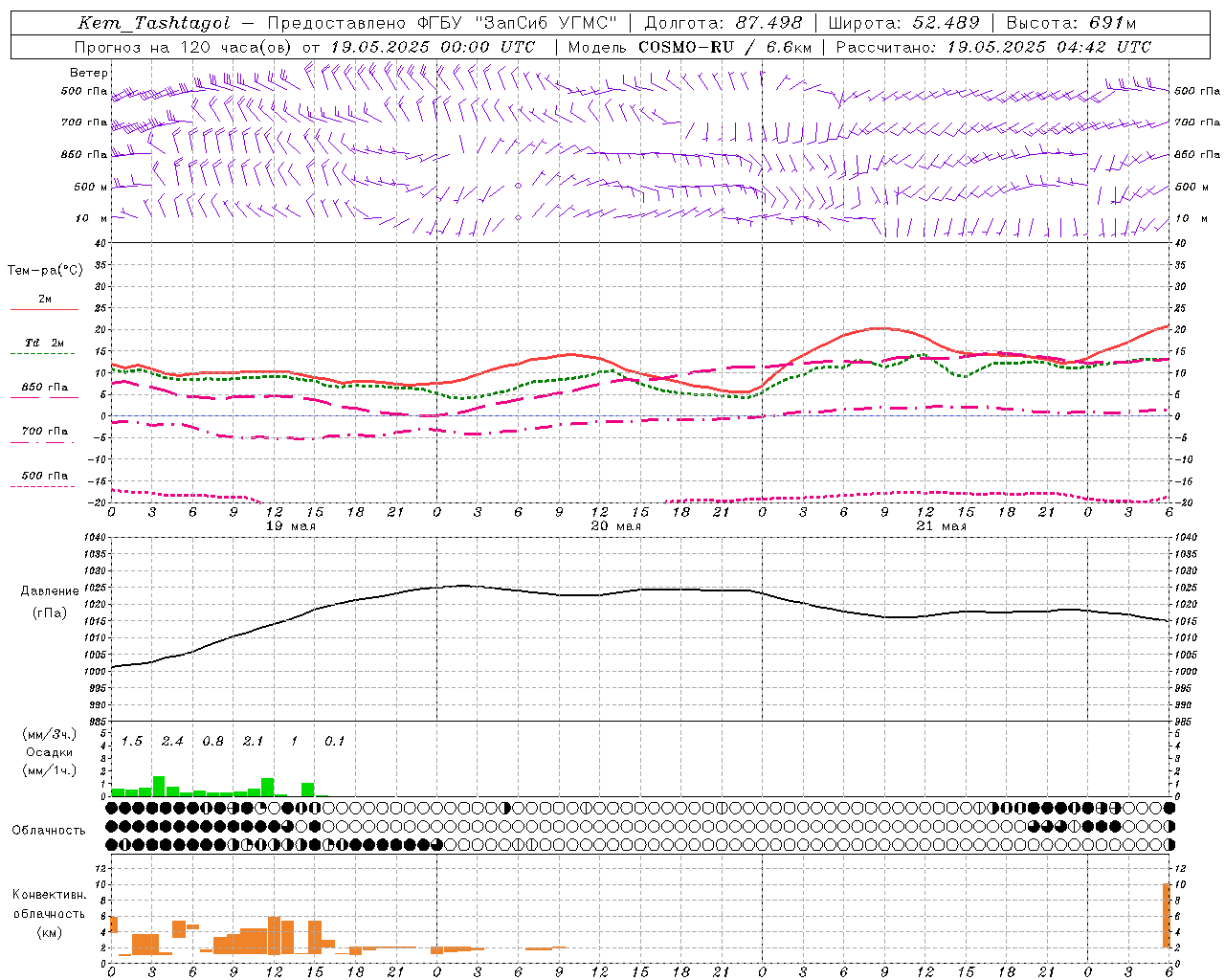Image resolution: width=1225 pixels, height=980 pixels.
Task: Click the 'Конвективн.' convective cloud label
Action: tap(49, 894)
